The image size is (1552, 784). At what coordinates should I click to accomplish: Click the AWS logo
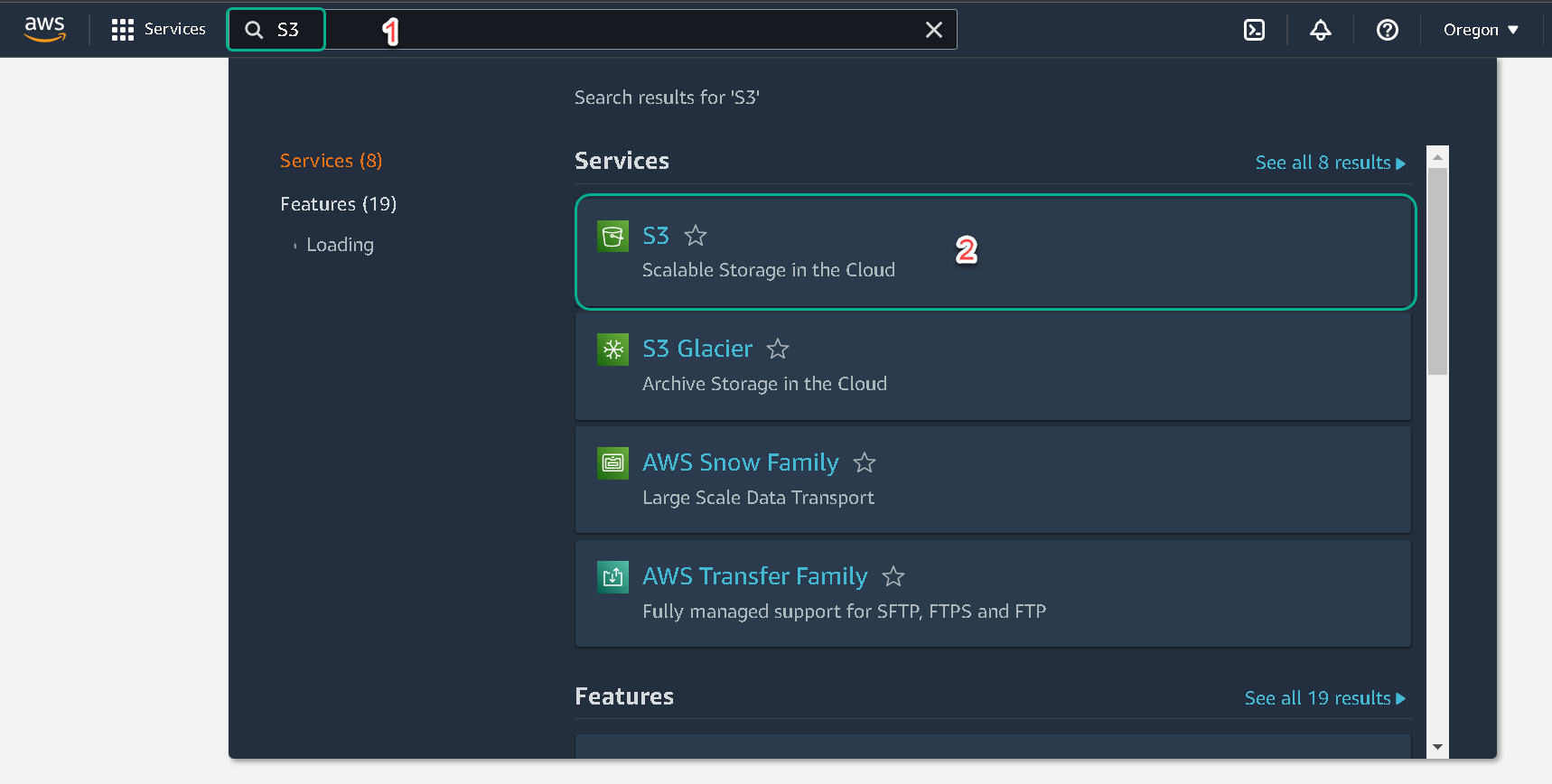click(45, 29)
